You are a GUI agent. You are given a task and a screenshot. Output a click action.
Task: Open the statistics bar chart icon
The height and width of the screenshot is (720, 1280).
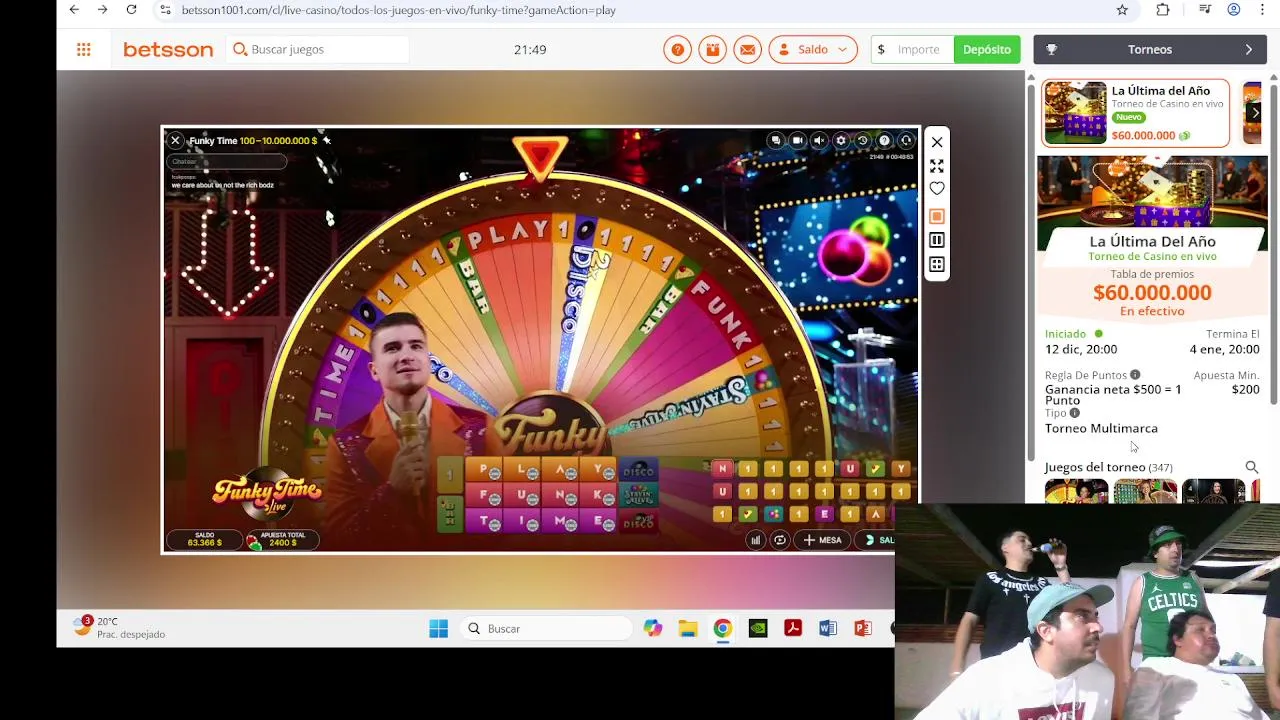coord(755,540)
